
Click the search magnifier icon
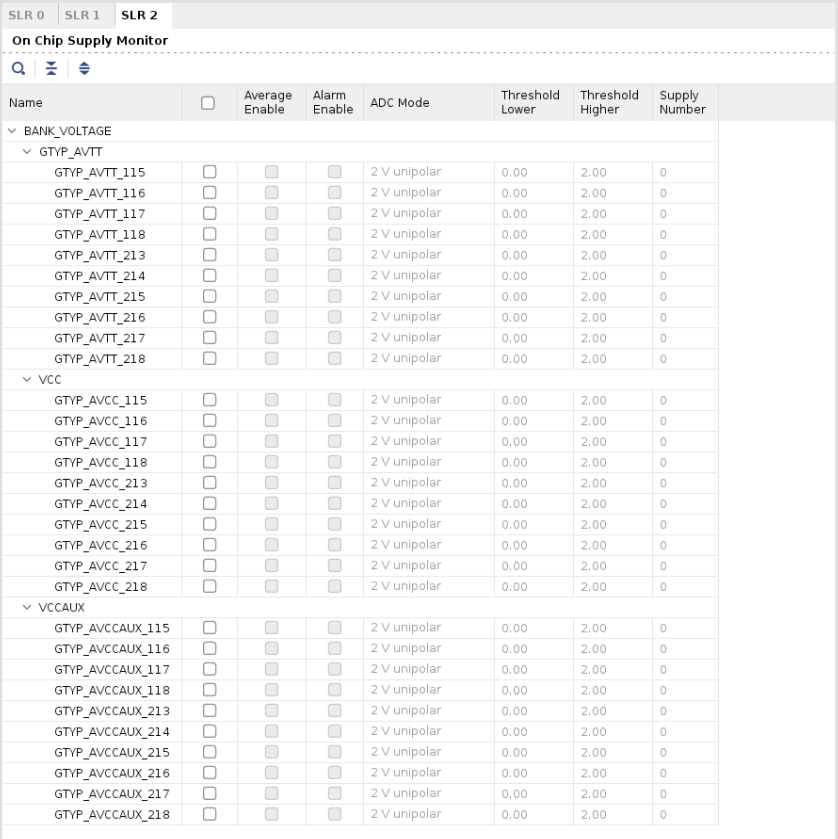(18, 68)
